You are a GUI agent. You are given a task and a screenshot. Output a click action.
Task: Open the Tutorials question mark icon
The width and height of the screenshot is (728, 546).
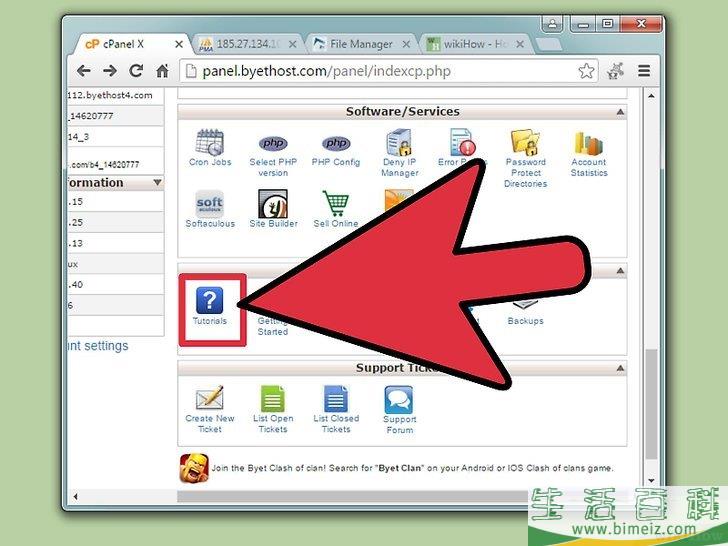click(209, 300)
